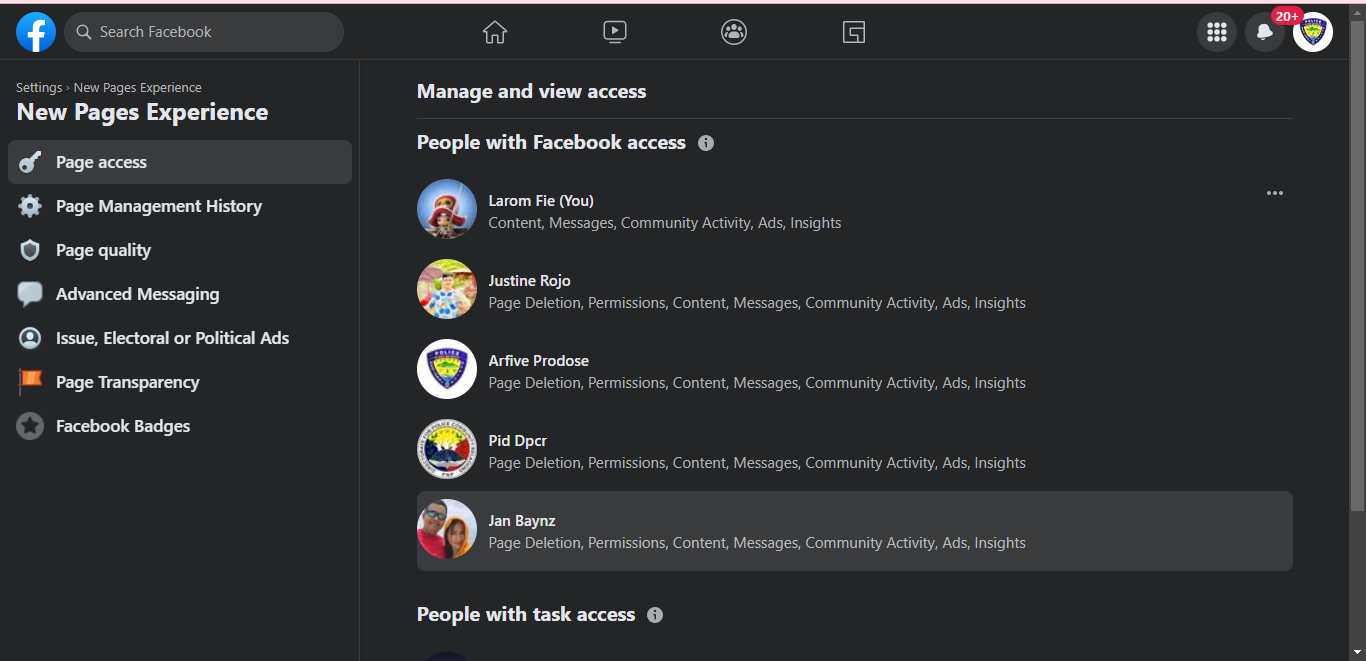Viewport: 1366px width, 661px height.
Task: Open the notifications bell
Action: (x=1264, y=32)
